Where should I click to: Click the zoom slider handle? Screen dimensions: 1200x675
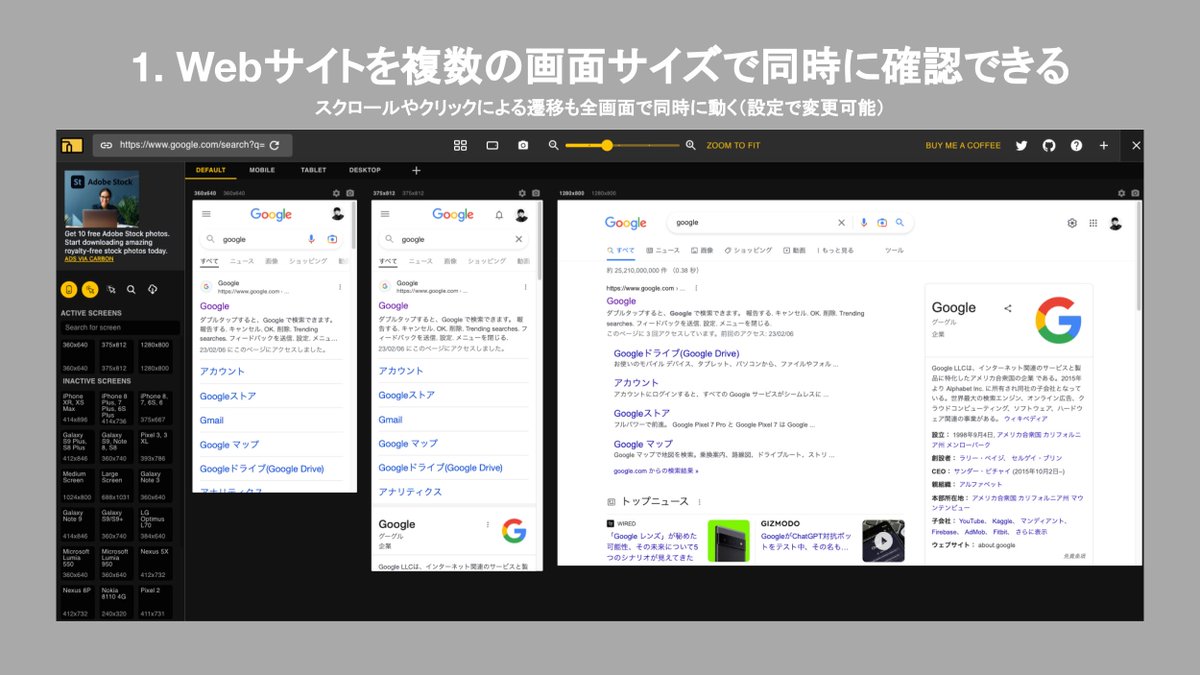[x=606, y=145]
